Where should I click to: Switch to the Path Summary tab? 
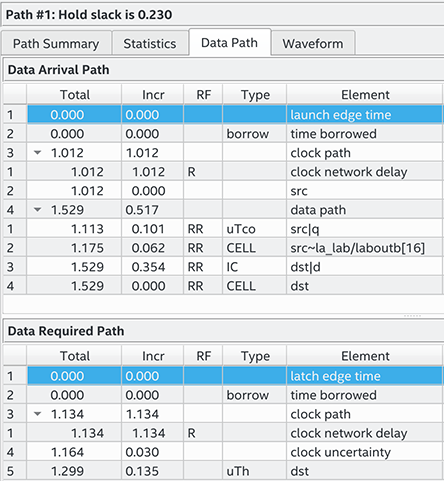coord(56,43)
